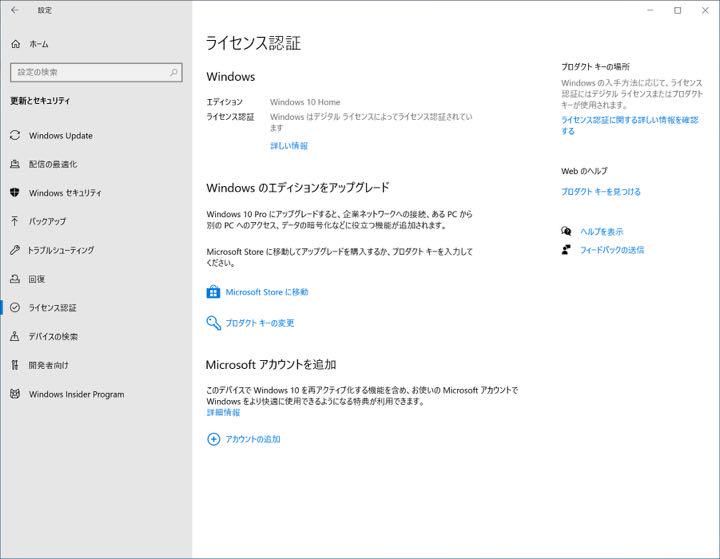This screenshot has width=720, height=559.
Task: Click the Microsoft Store に移動 link
Action: 266,292
